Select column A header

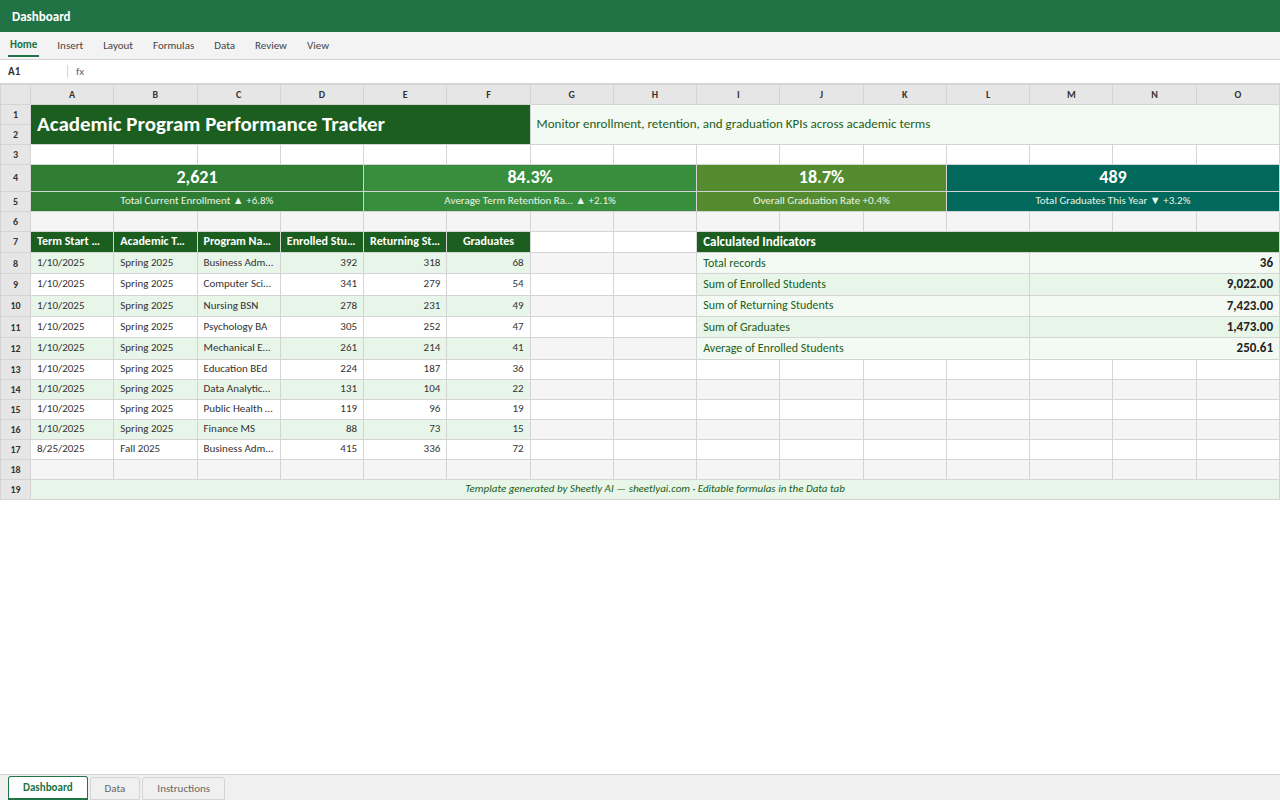[72, 95]
